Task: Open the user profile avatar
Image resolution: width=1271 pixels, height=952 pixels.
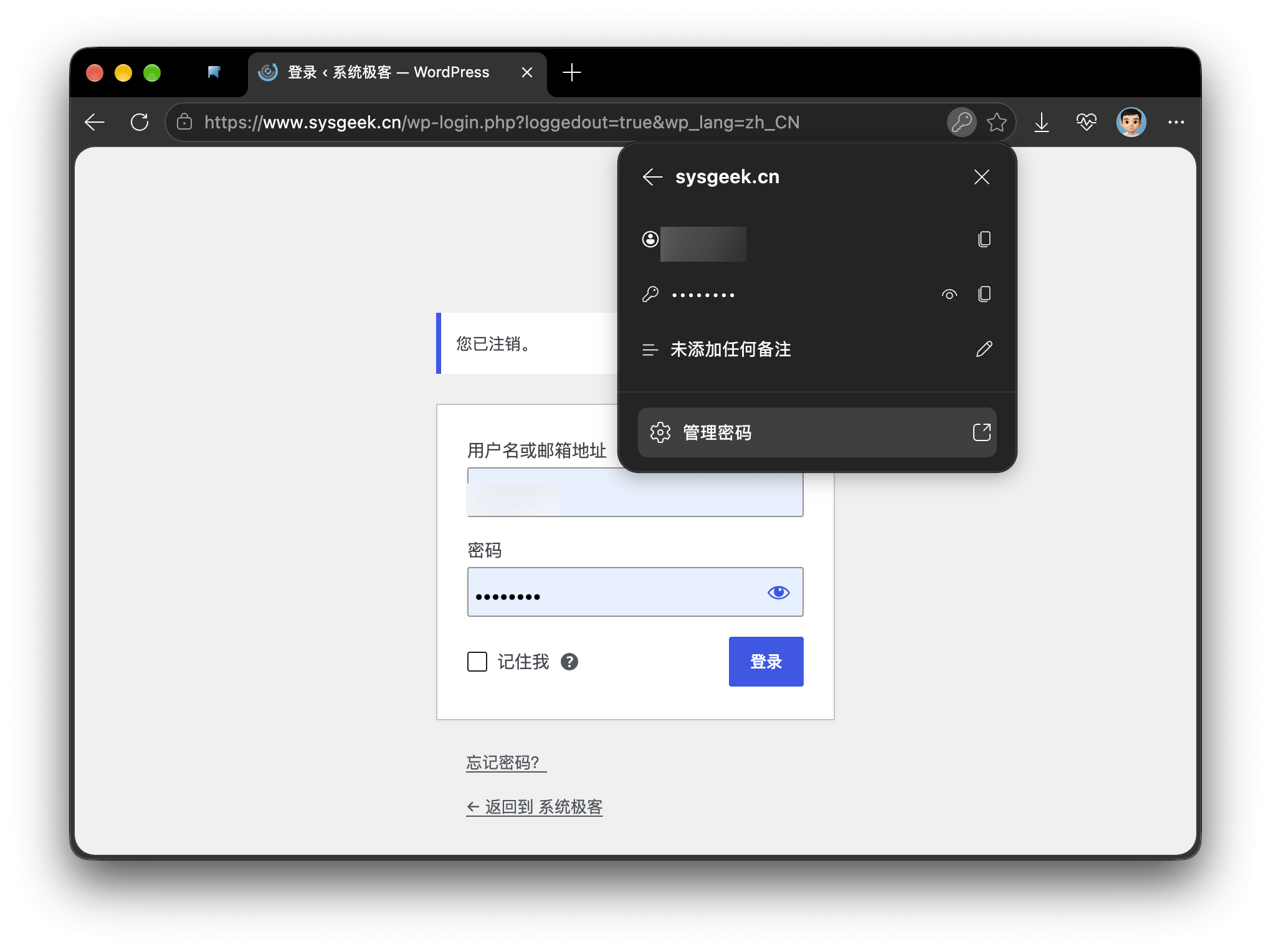Action: (1131, 122)
